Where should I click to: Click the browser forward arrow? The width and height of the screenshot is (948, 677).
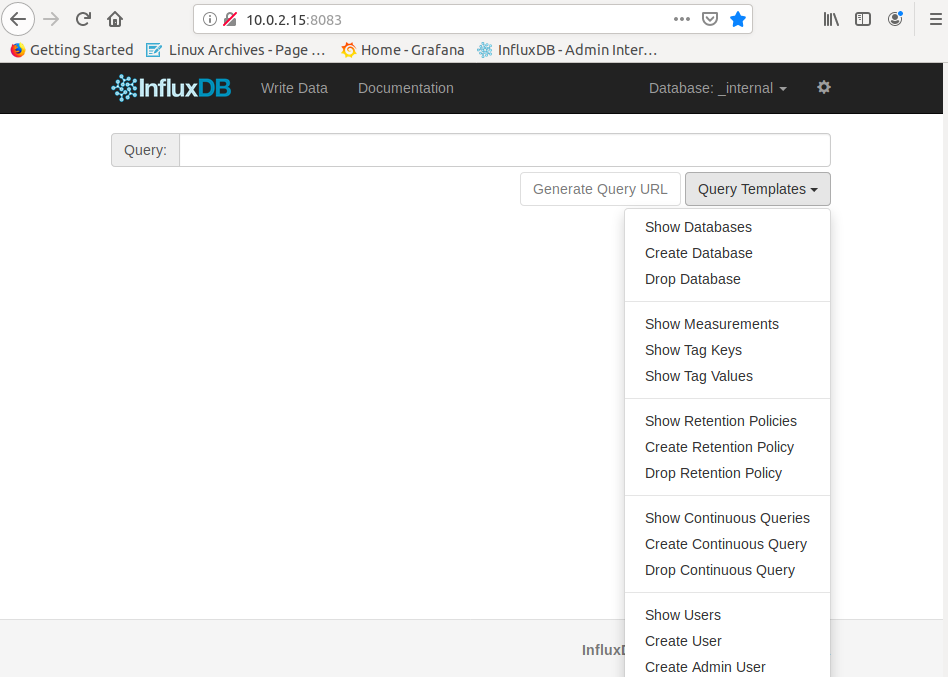tap(51, 19)
